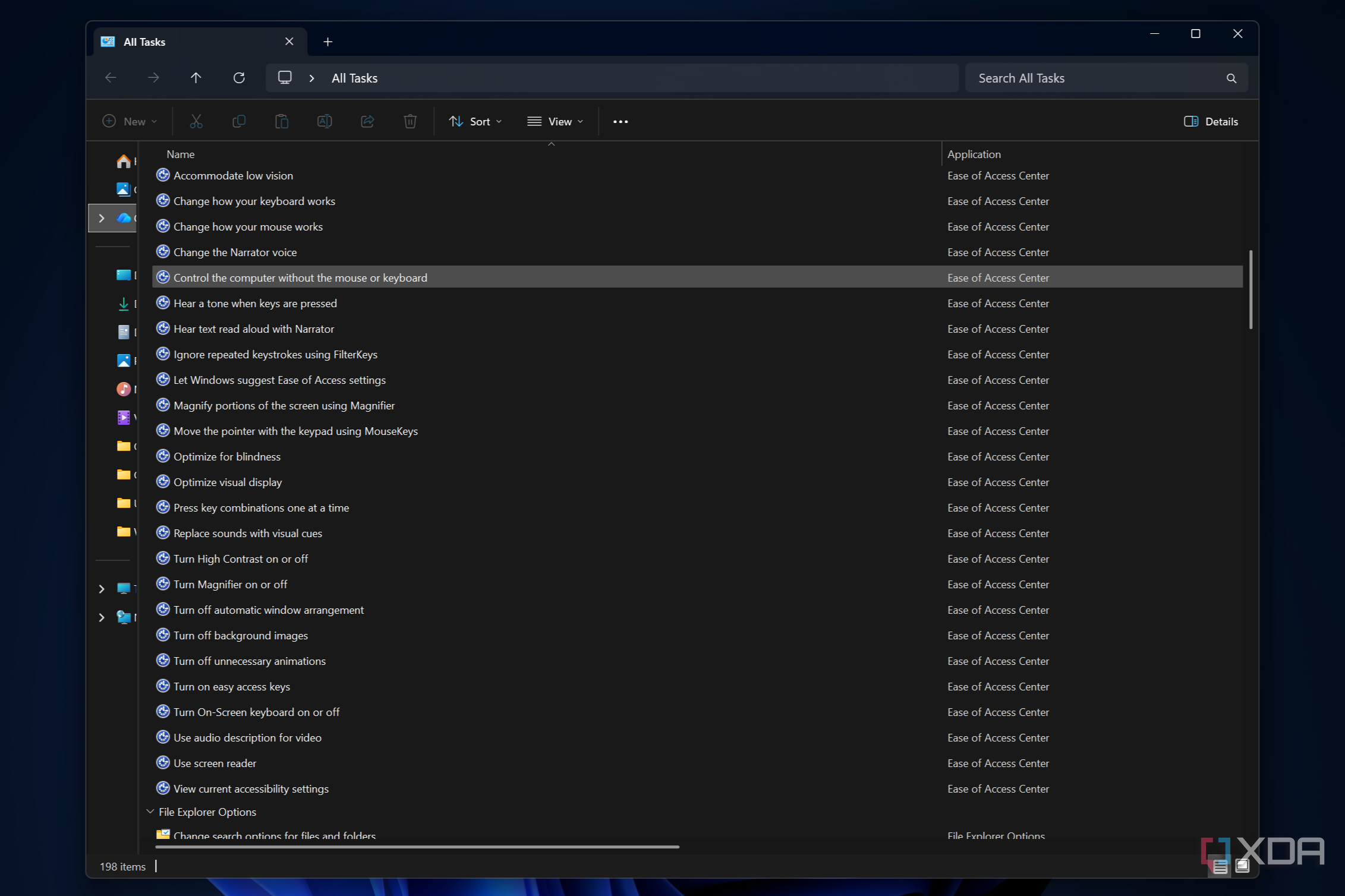Open the See more ellipsis menu
This screenshot has width=1345, height=896.
coord(620,121)
